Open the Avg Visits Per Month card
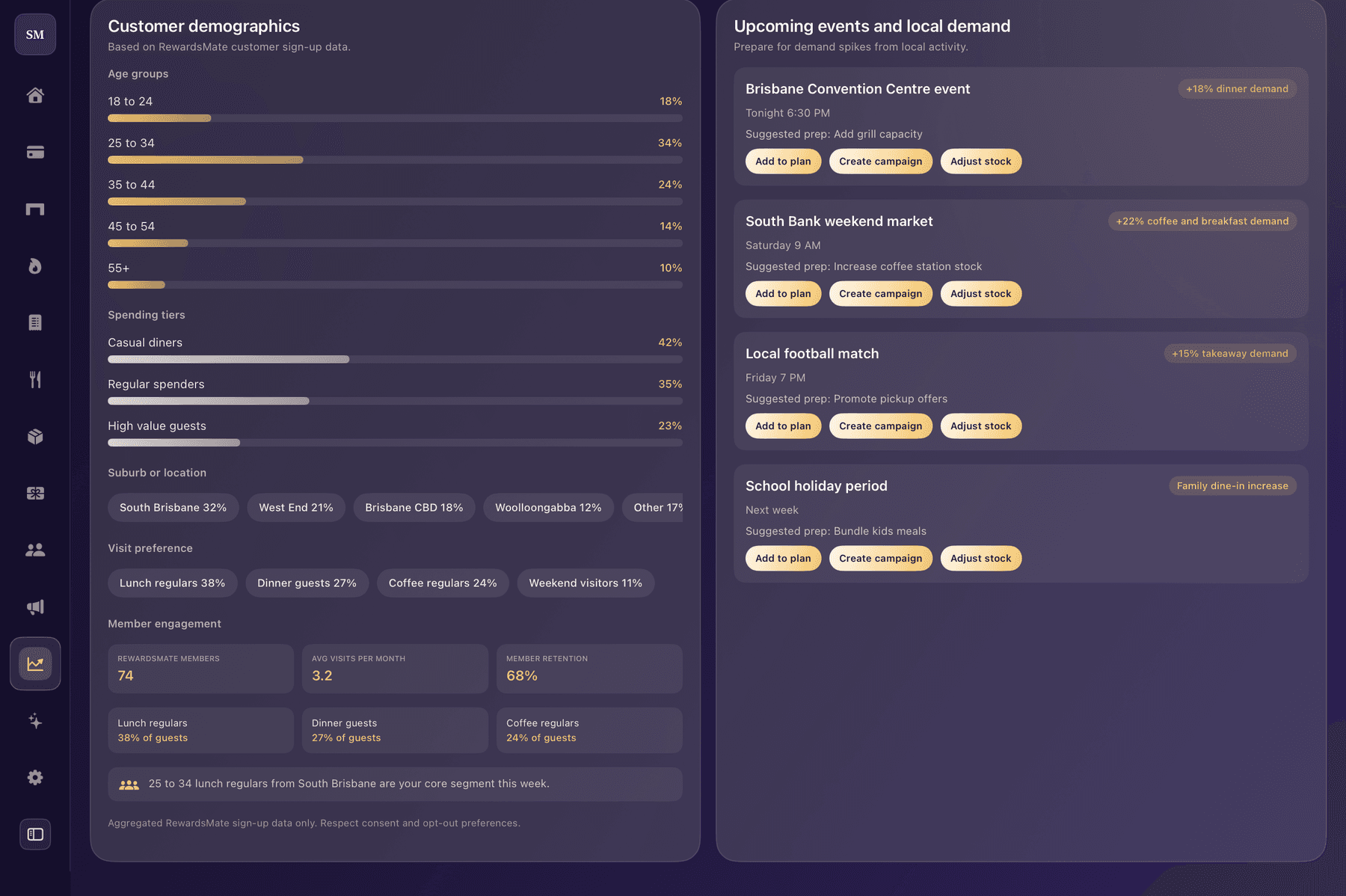The image size is (1346, 896). coord(395,669)
